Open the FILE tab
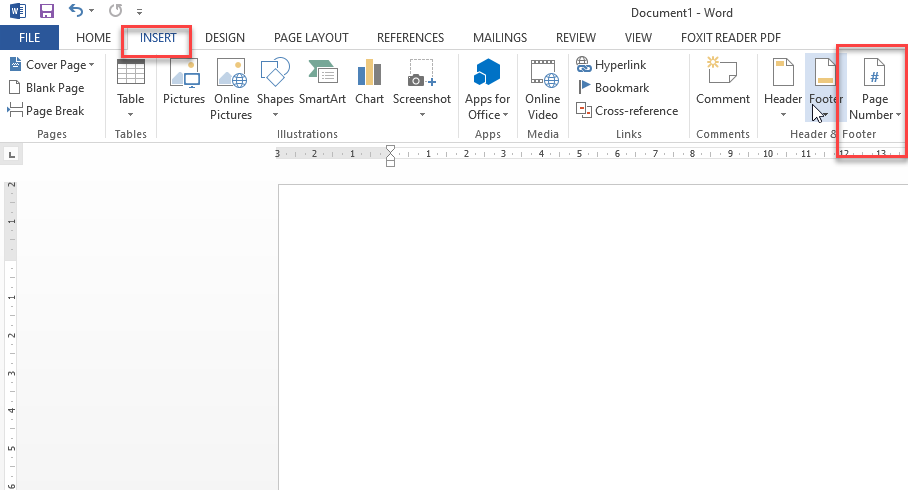 29,38
